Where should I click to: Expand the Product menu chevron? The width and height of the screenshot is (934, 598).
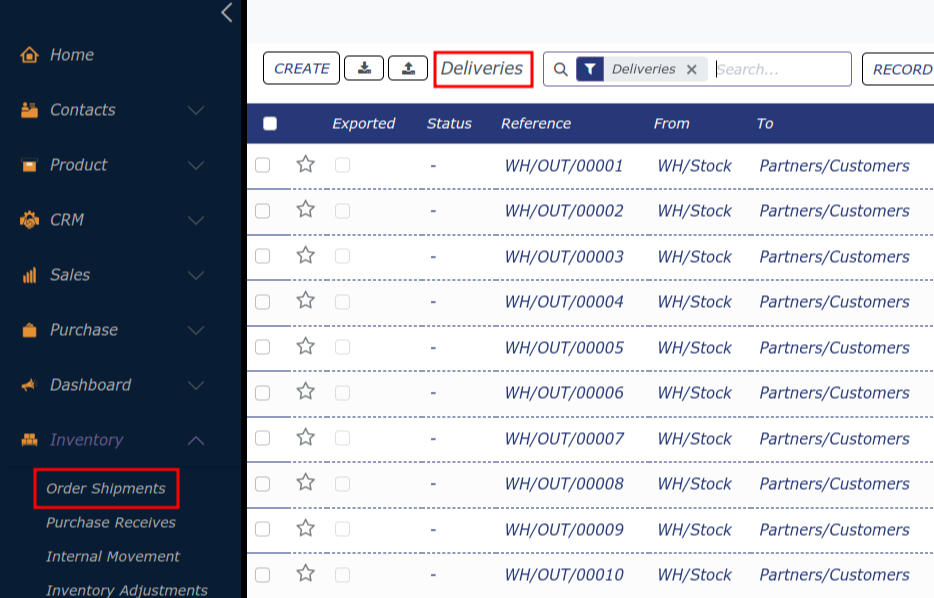196,166
